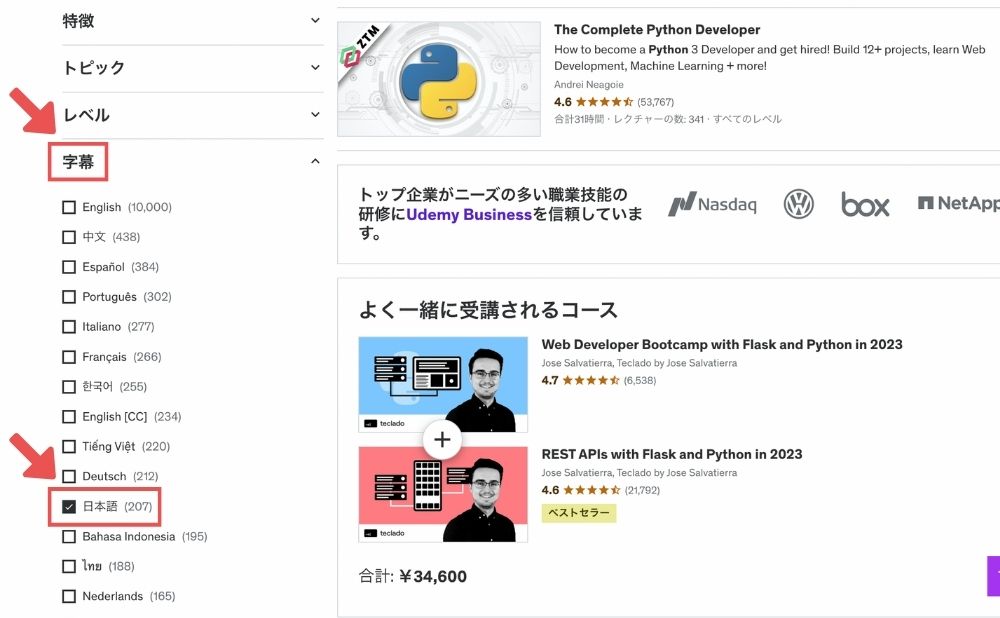This screenshot has width=1000, height=618.
Task: Open Web Developer Bootcamp with Flask course
Action: (722, 344)
